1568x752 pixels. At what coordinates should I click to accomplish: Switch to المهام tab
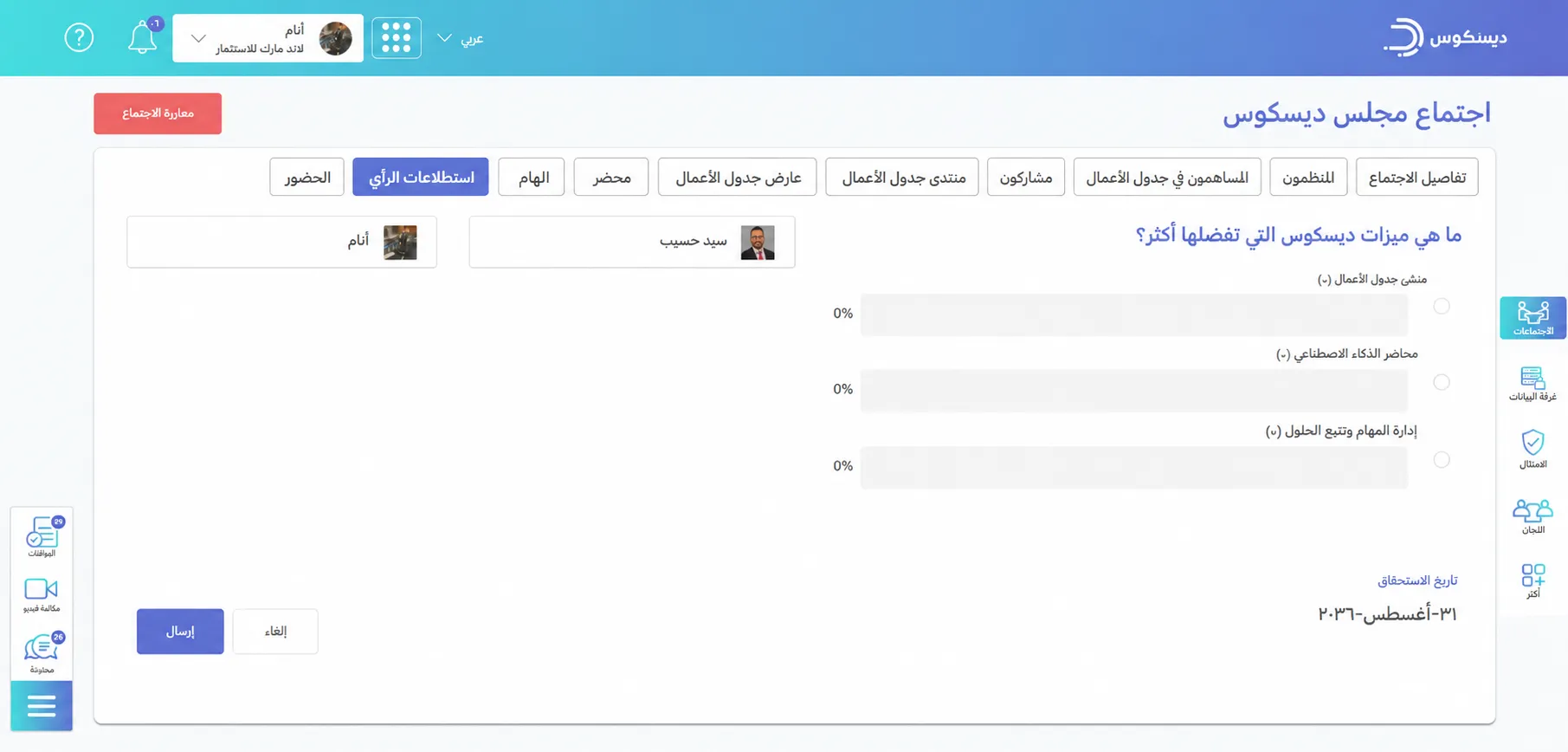[532, 177]
